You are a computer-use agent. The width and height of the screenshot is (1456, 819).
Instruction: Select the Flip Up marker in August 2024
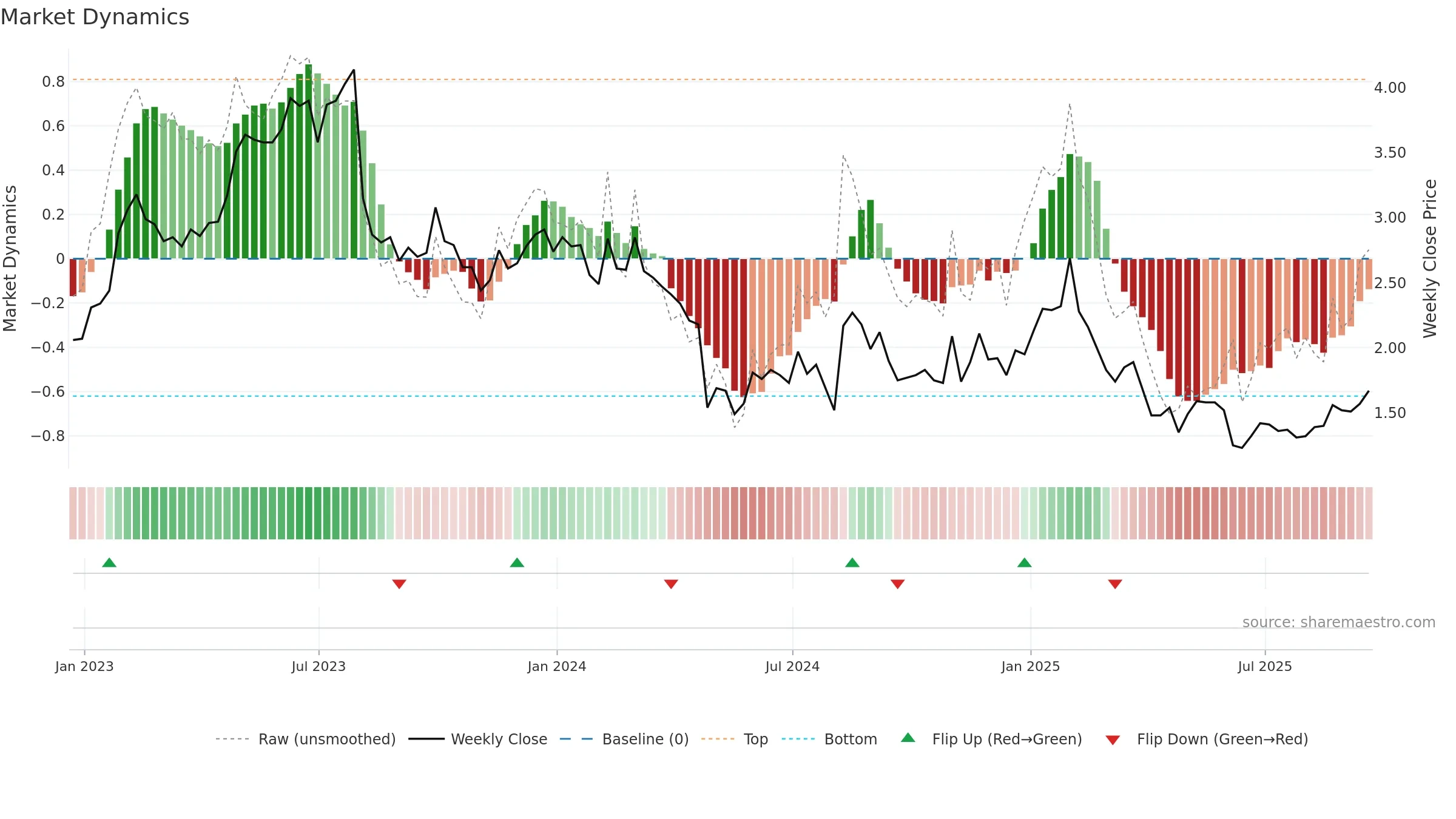point(852,563)
